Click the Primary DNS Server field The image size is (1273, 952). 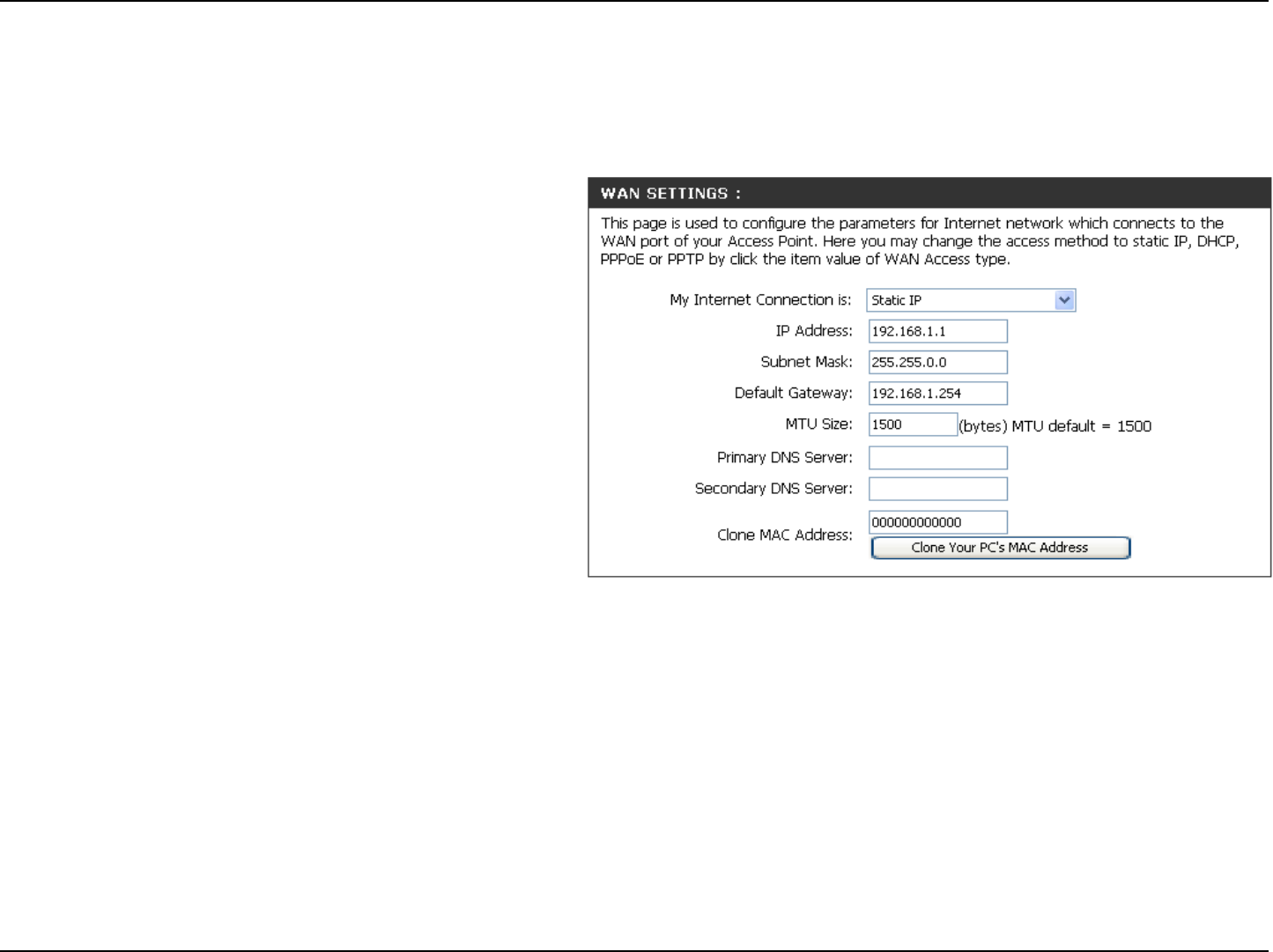(x=937, y=458)
